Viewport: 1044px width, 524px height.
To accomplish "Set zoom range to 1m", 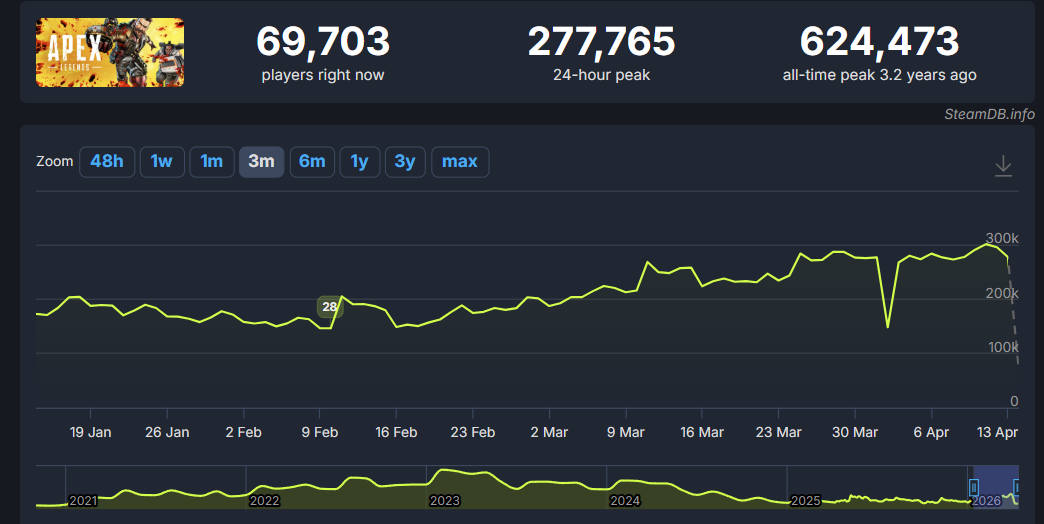I will tap(212, 162).
